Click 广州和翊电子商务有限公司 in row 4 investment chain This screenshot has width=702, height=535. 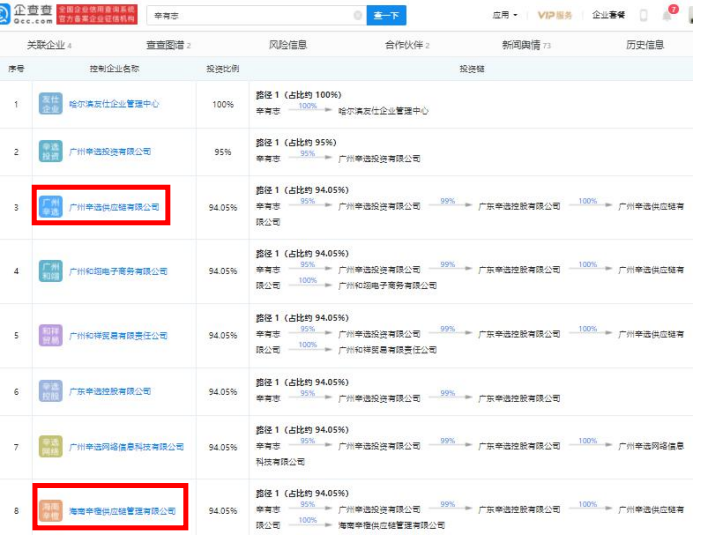point(387,285)
